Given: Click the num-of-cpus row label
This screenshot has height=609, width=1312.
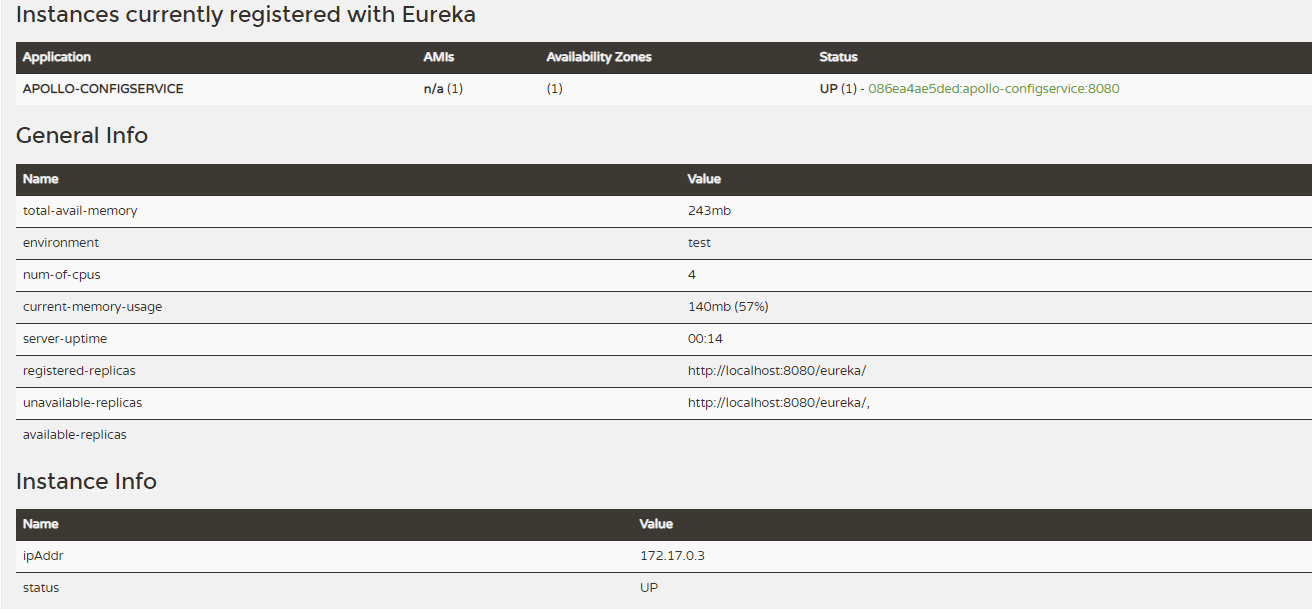Looking at the screenshot, I should [62, 275].
